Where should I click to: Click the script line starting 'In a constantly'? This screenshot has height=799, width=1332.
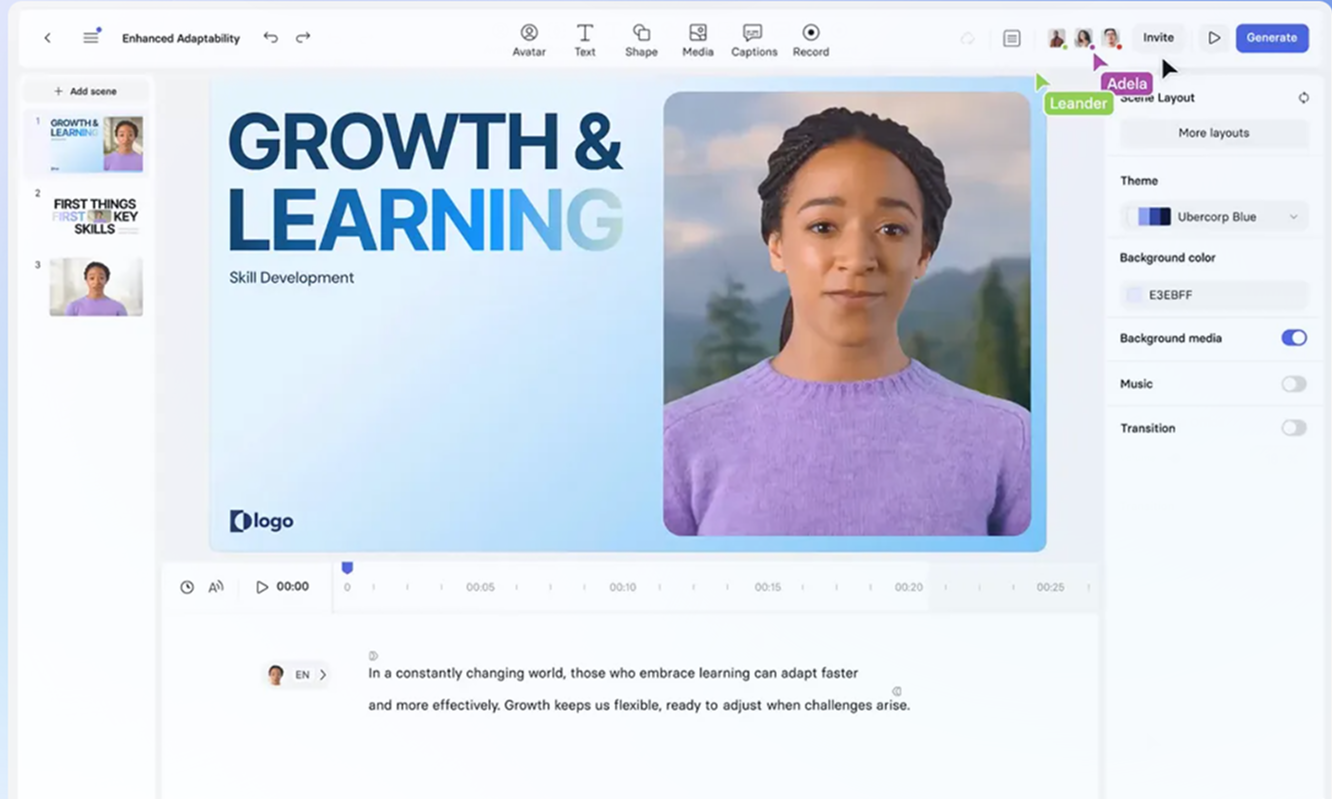(613, 673)
